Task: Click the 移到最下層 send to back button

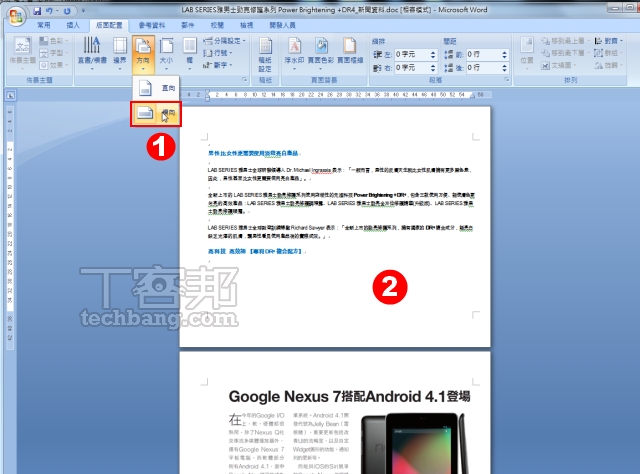Action: (x=565, y=53)
